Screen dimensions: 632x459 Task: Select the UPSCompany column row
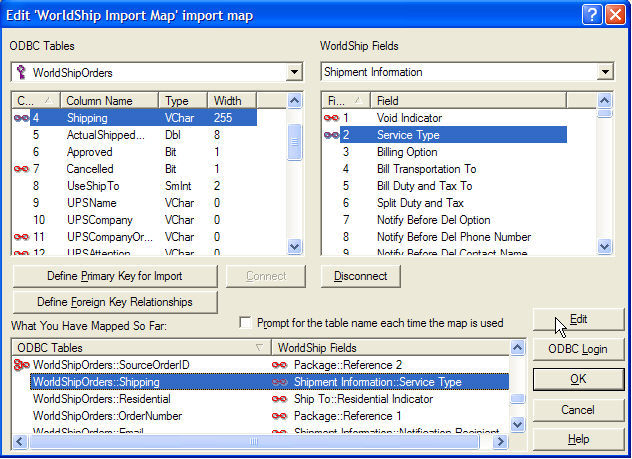(x=134, y=220)
